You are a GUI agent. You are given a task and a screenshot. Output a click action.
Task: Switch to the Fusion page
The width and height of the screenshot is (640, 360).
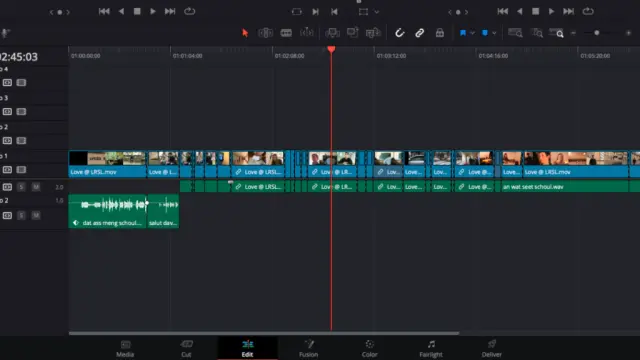(x=309, y=349)
